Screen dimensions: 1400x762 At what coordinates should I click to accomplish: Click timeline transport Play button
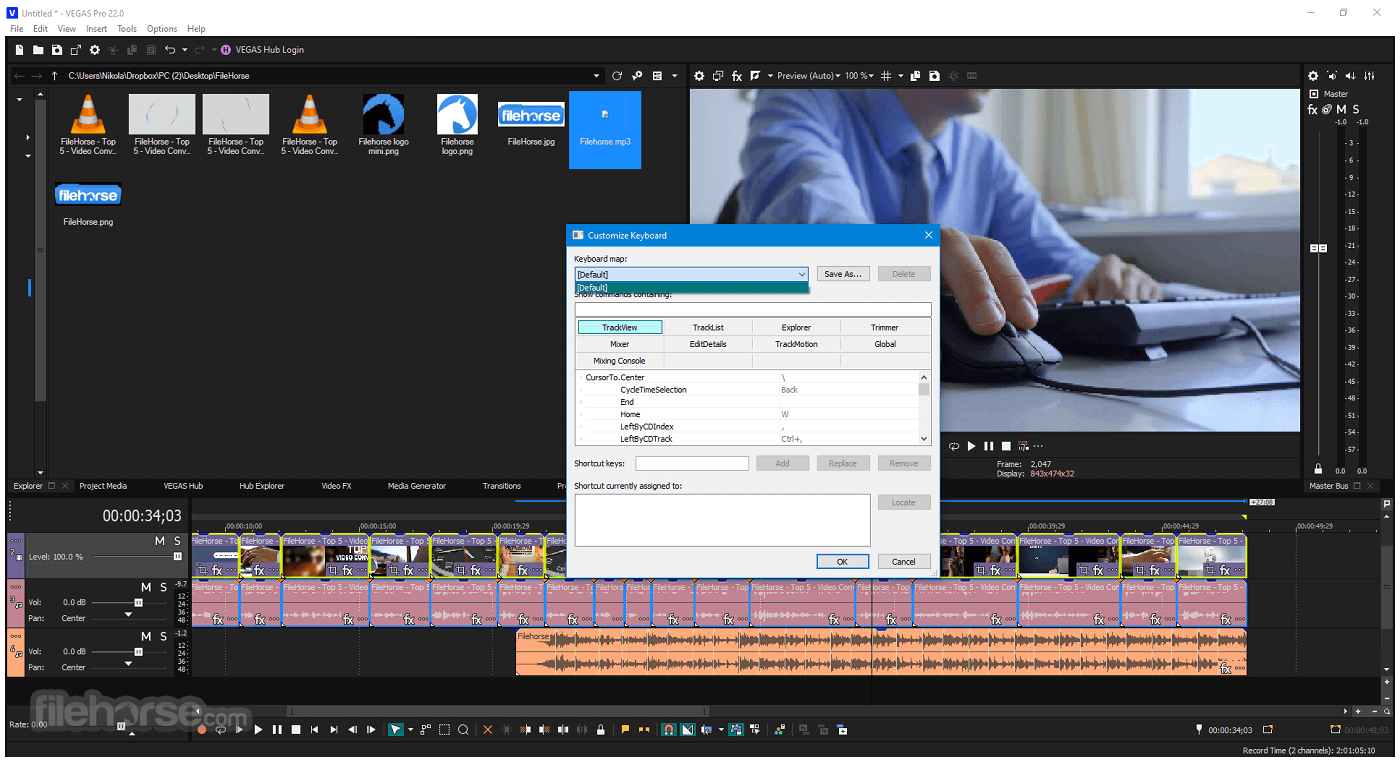[258, 730]
